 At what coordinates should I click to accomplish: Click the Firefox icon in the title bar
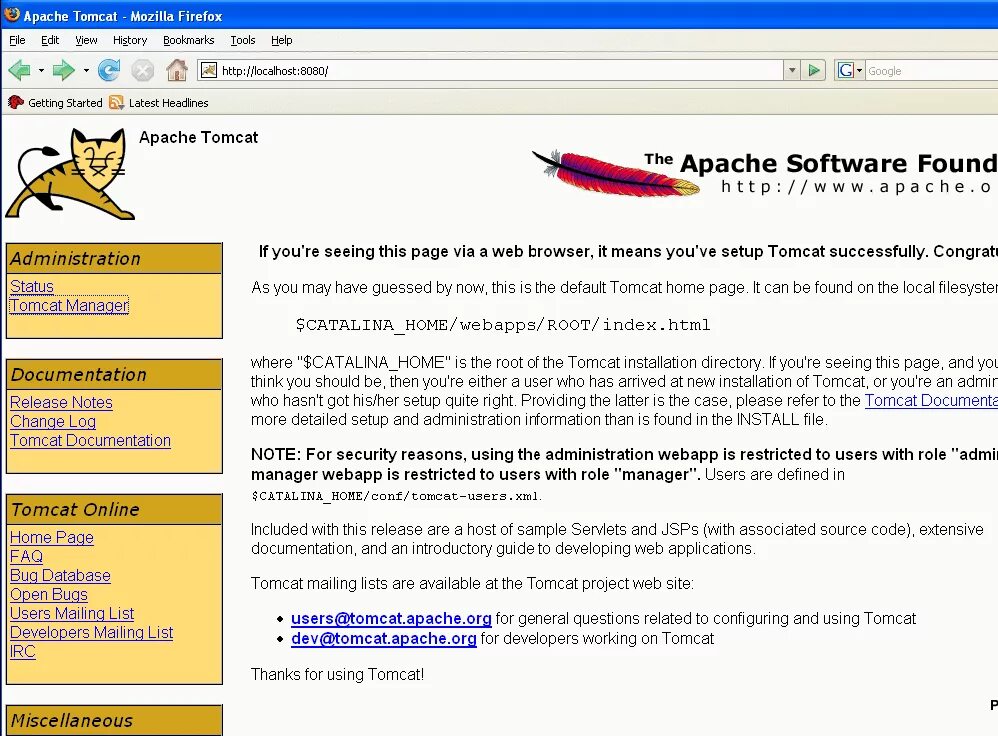pos(11,15)
